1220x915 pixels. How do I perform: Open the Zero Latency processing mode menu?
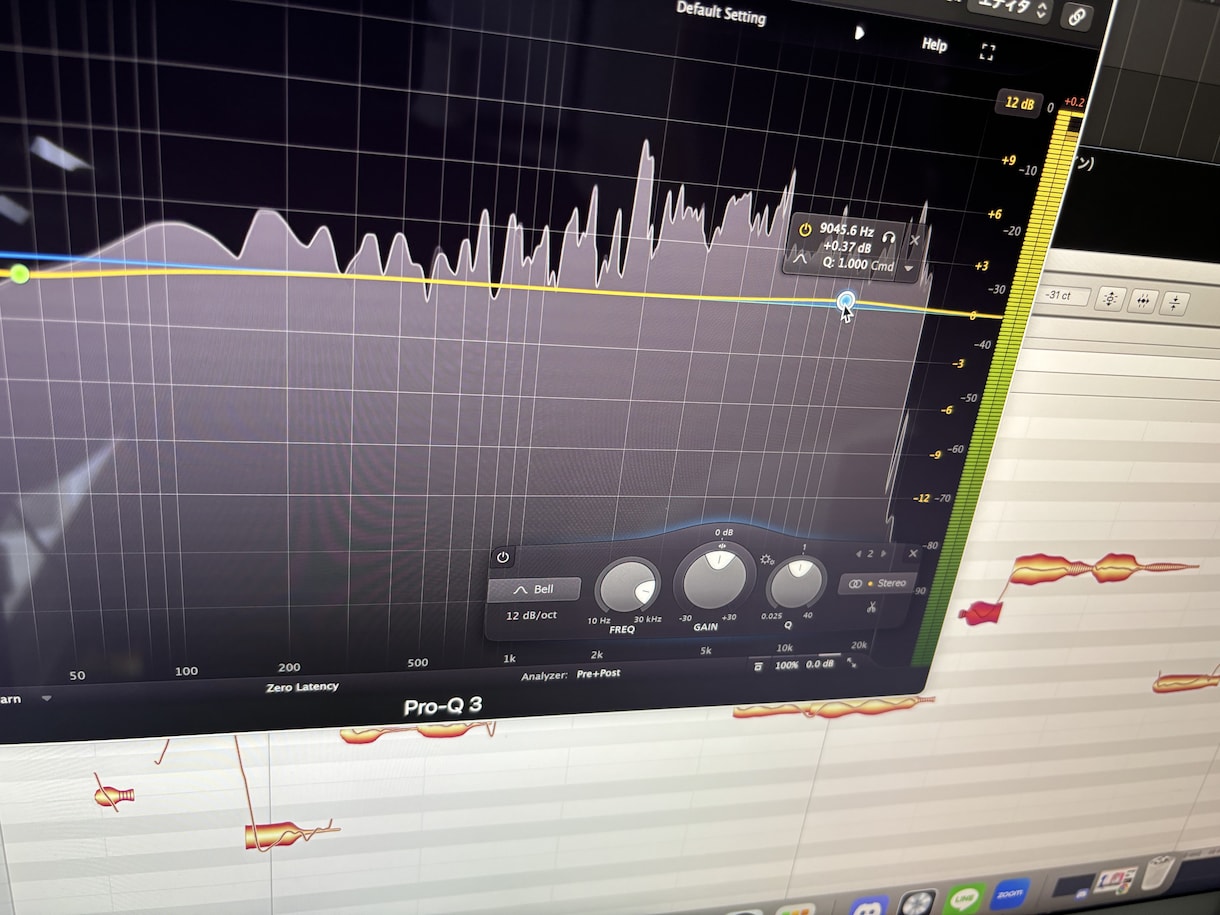click(x=302, y=687)
